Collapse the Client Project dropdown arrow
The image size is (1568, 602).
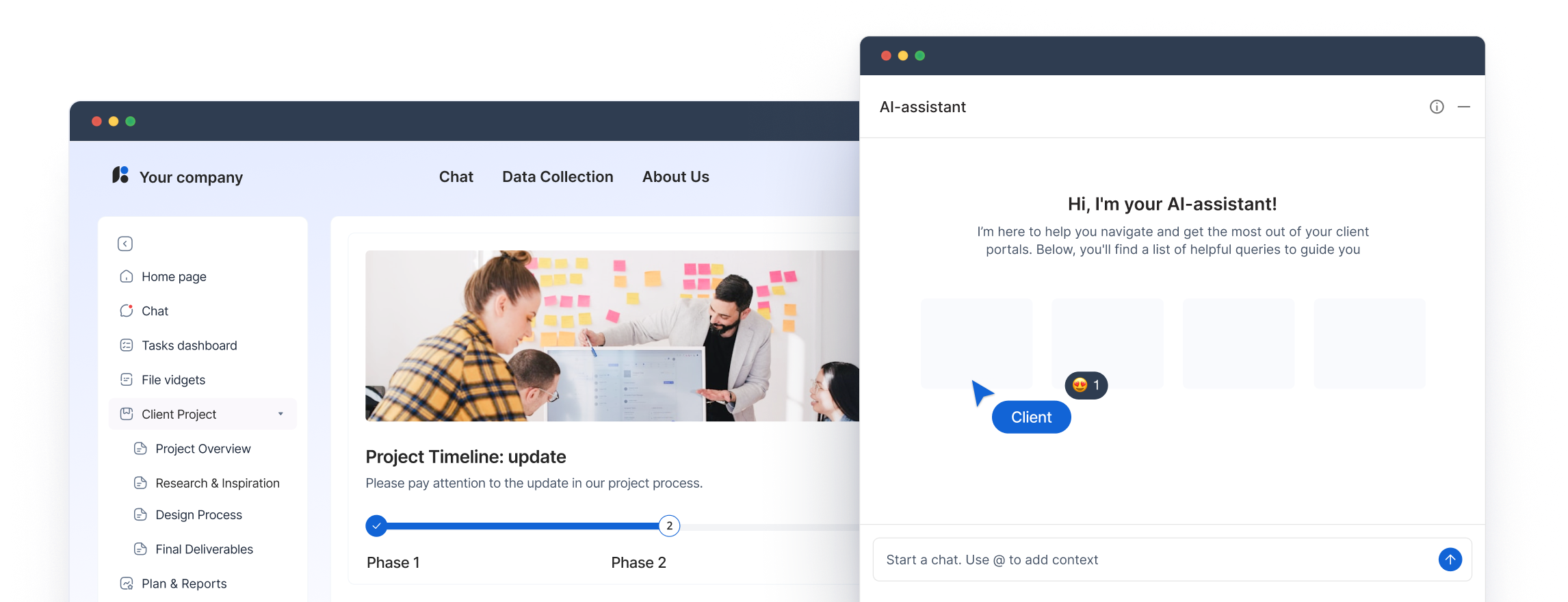click(x=280, y=414)
